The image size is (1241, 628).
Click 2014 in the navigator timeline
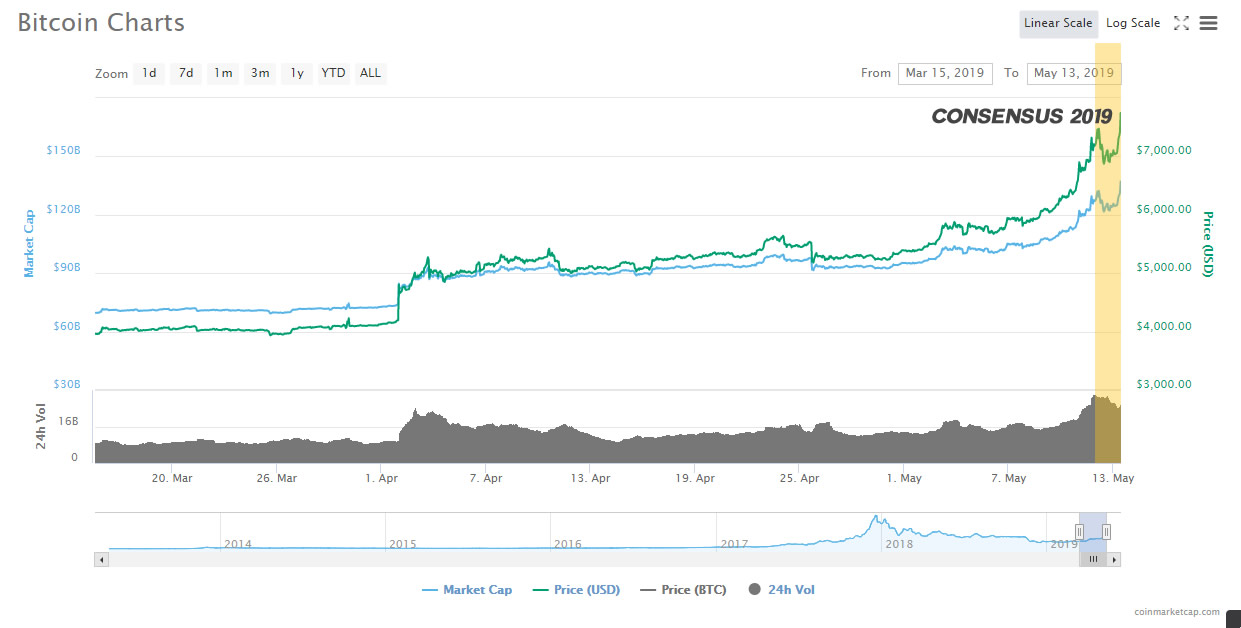(238, 544)
